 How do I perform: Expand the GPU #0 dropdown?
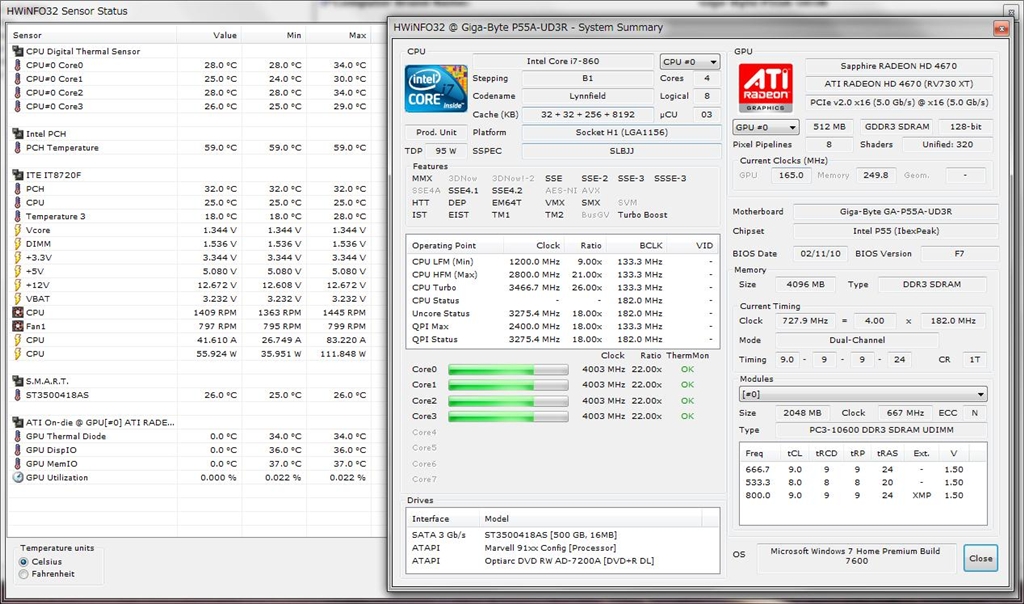(766, 127)
